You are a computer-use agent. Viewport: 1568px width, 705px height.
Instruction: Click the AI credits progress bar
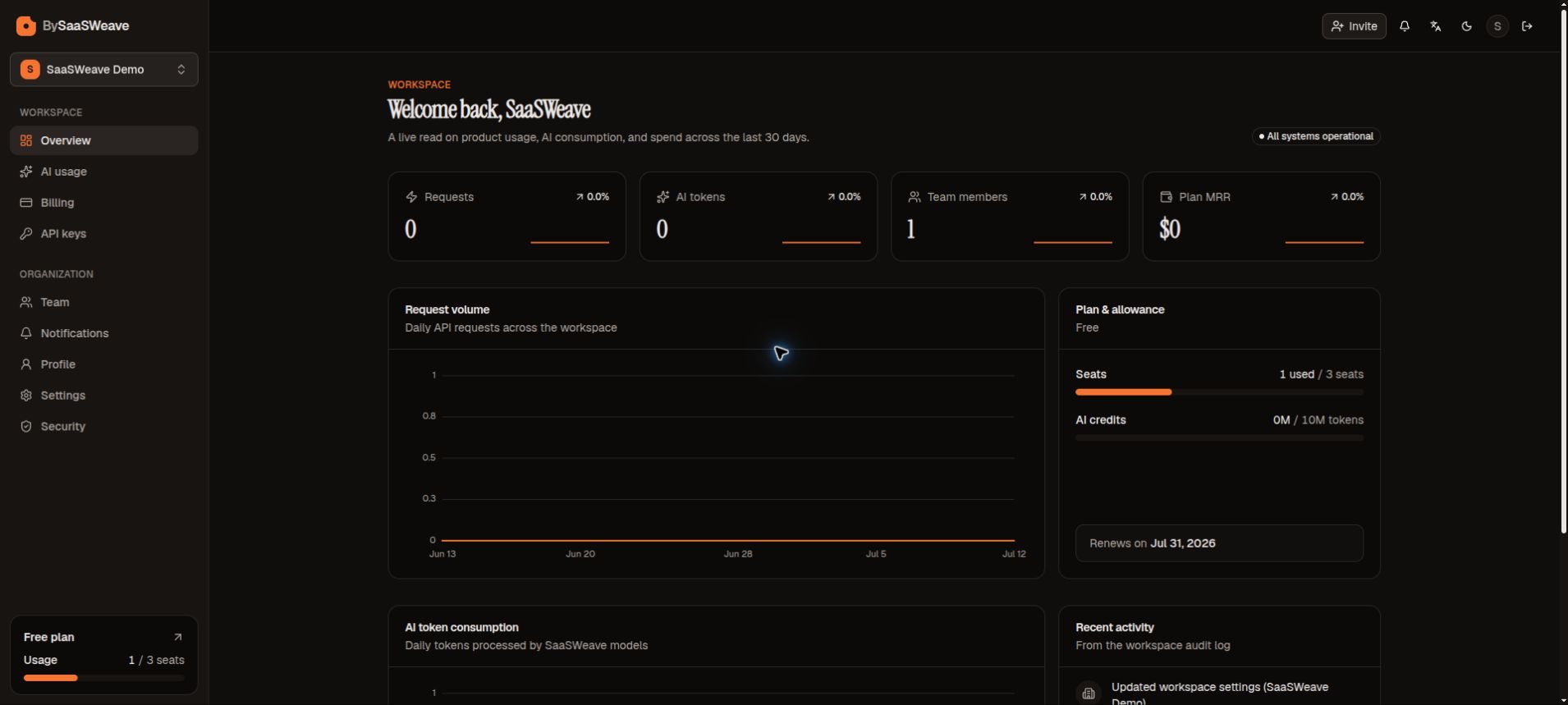(1219, 438)
